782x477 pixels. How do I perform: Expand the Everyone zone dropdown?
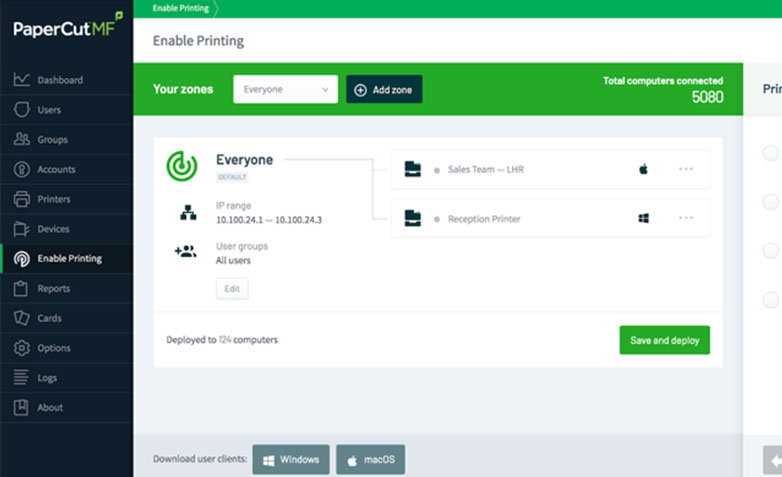pos(285,89)
